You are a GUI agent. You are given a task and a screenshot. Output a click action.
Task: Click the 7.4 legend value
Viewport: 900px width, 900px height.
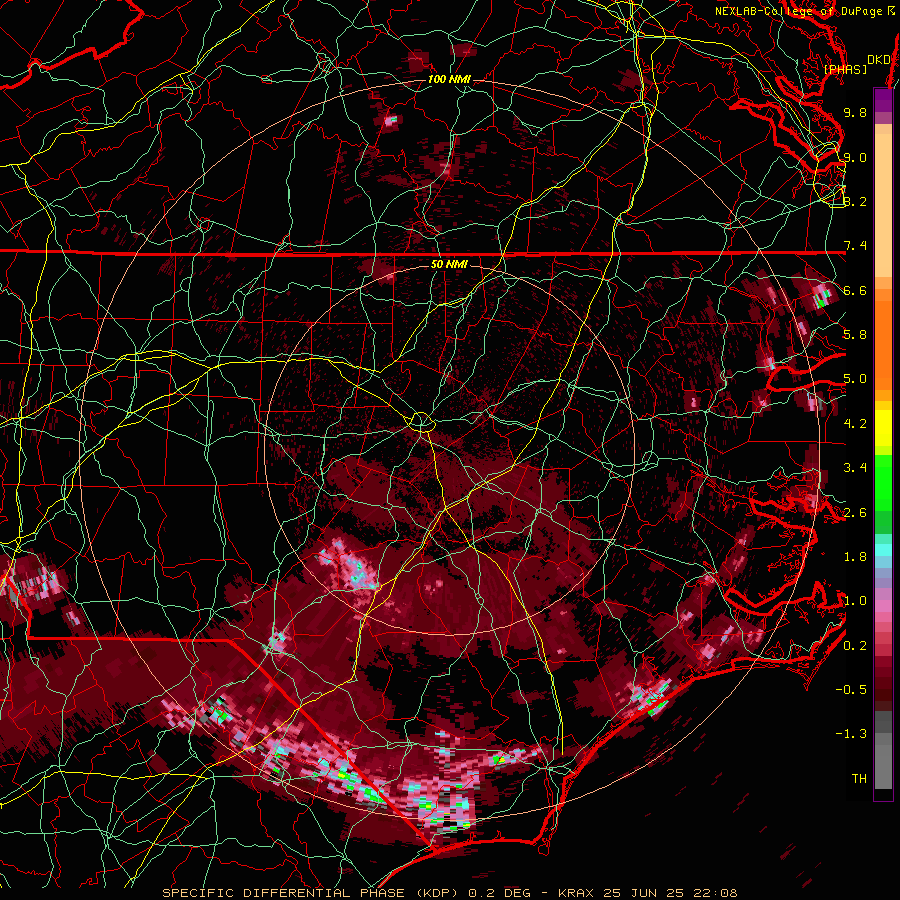pyautogui.click(x=855, y=246)
